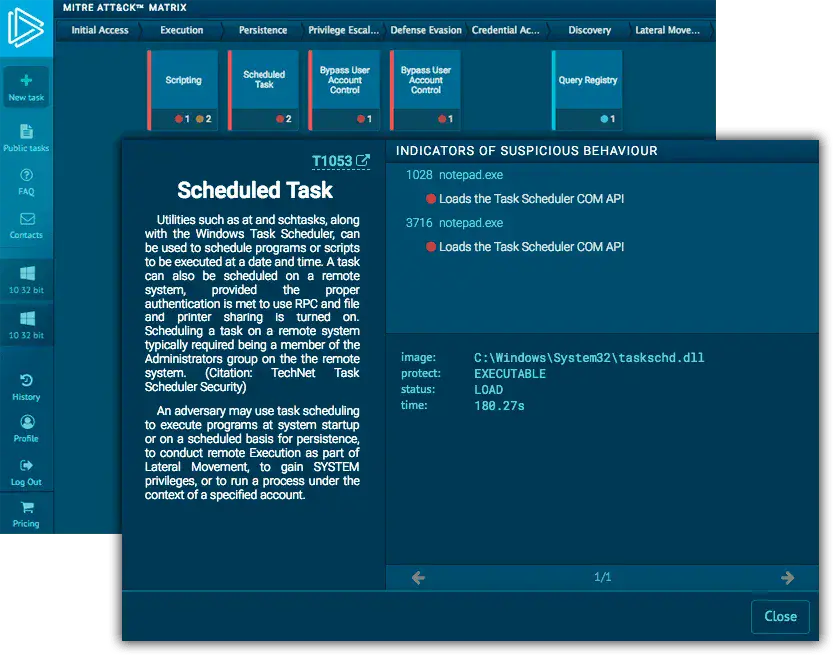This screenshot has width=833, height=655.
Task: Select indicator under process 3716 notepad.exe
Action: pos(525,246)
